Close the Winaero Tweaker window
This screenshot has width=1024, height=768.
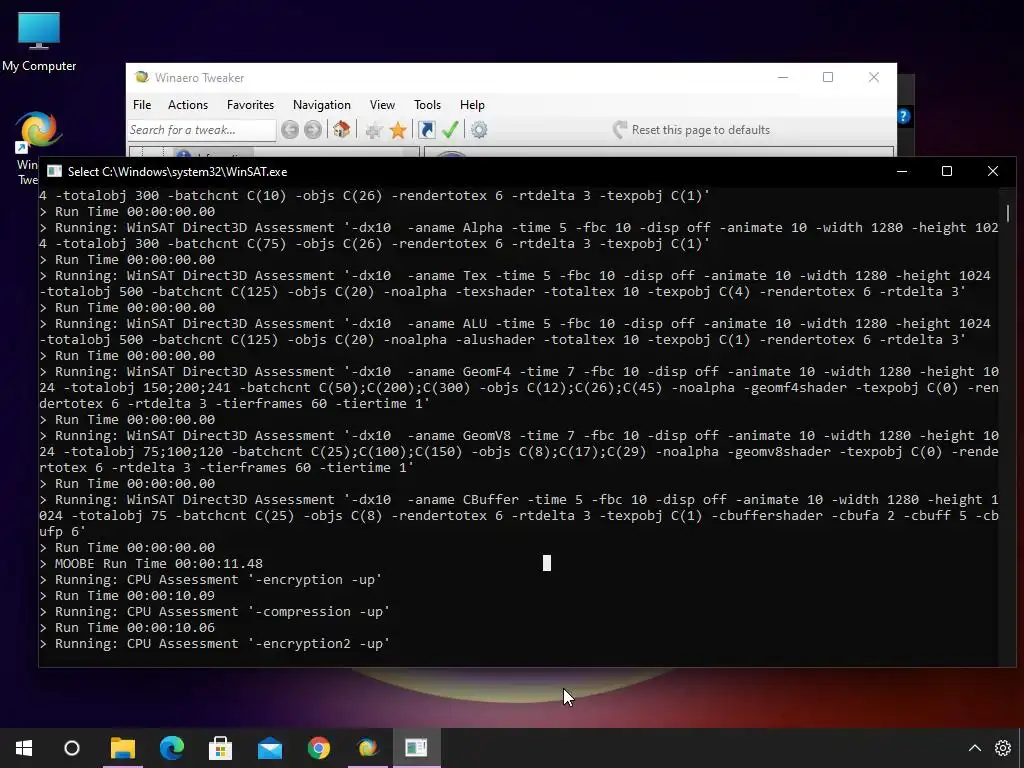tap(874, 77)
